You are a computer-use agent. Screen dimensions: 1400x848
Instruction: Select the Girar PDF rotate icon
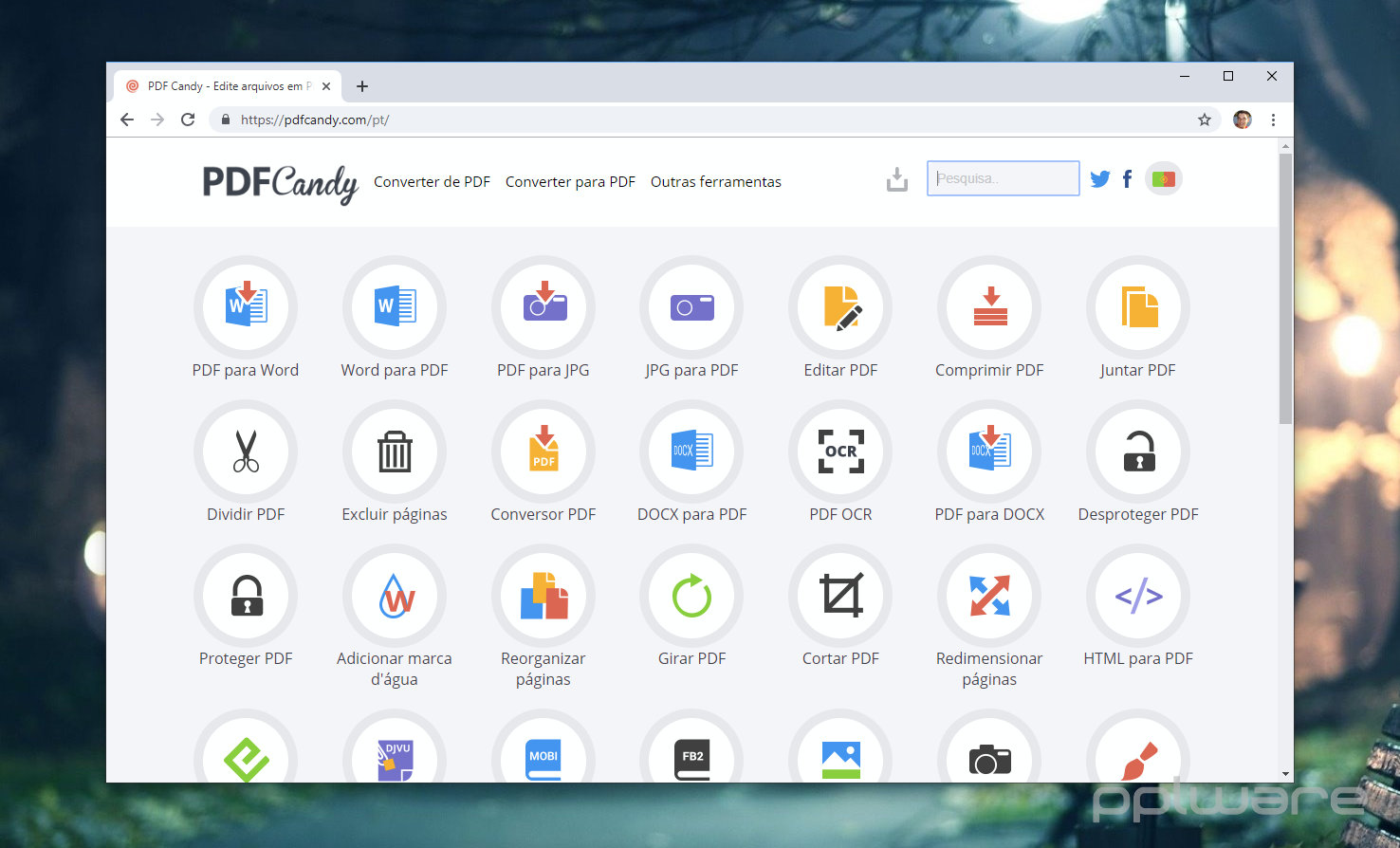691,596
